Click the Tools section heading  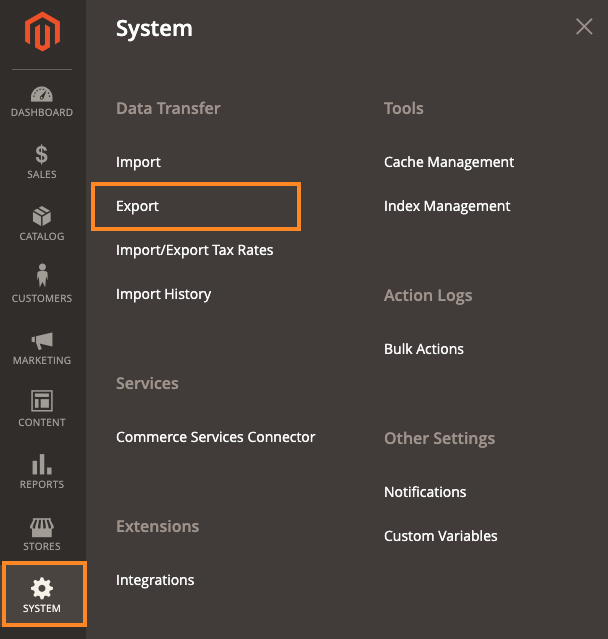pos(403,108)
